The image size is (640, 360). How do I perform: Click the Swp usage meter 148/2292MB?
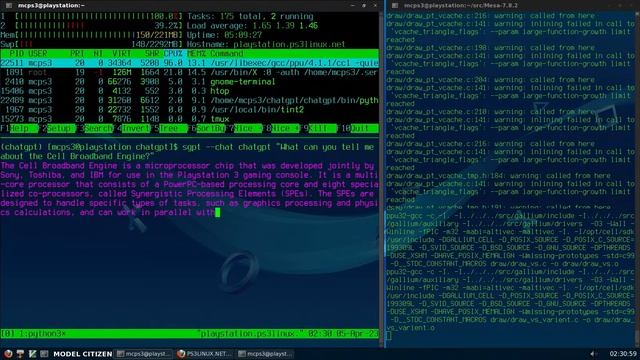click(x=91, y=44)
